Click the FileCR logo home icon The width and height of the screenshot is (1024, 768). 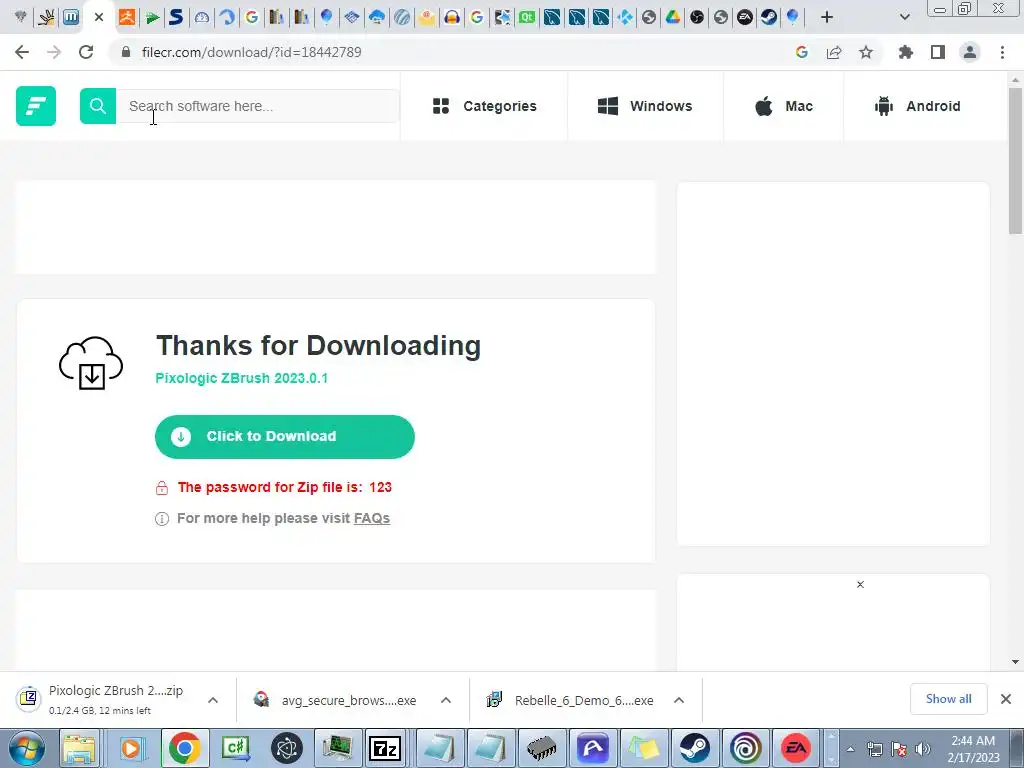[x=36, y=106]
